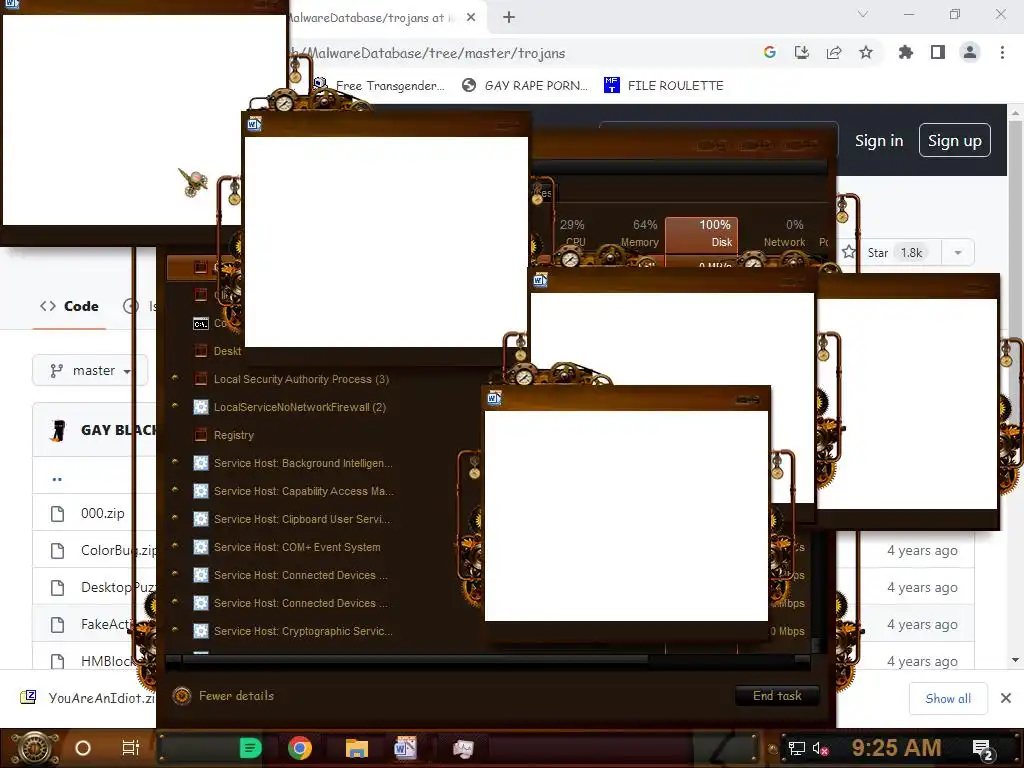
Task: Open the FILE ROULETTE bookmark
Action: (664, 85)
